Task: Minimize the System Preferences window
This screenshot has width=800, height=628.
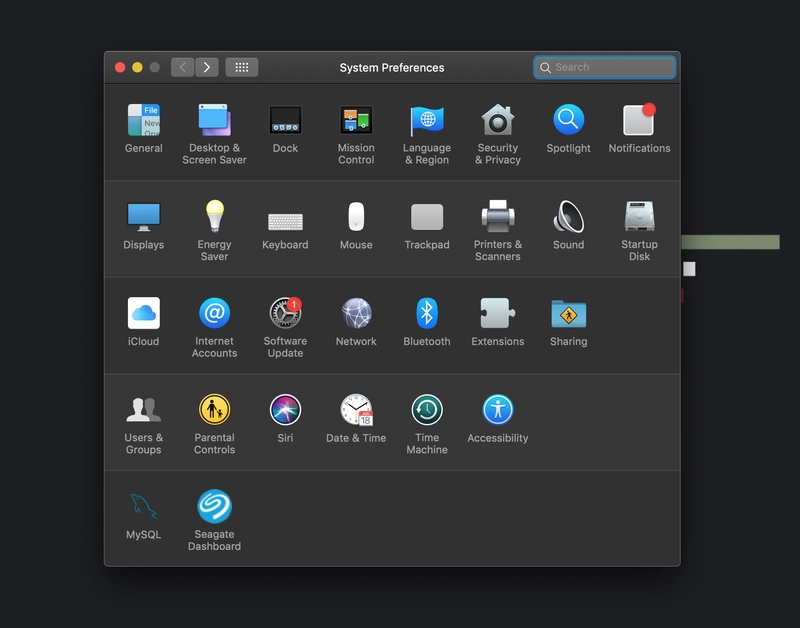Action: click(x=137, y=67)
